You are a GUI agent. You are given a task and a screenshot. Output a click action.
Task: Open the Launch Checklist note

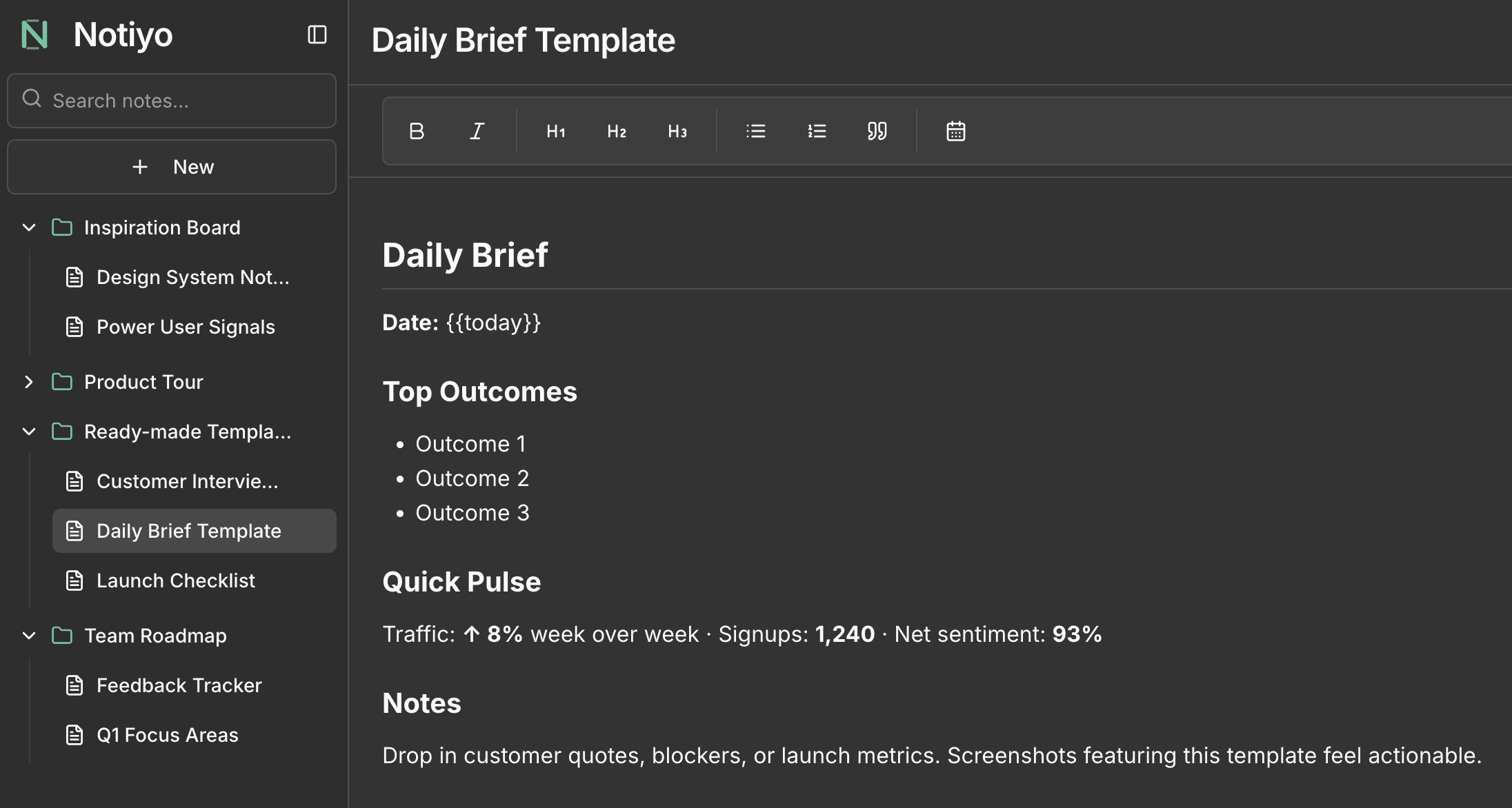click(175, 580)
